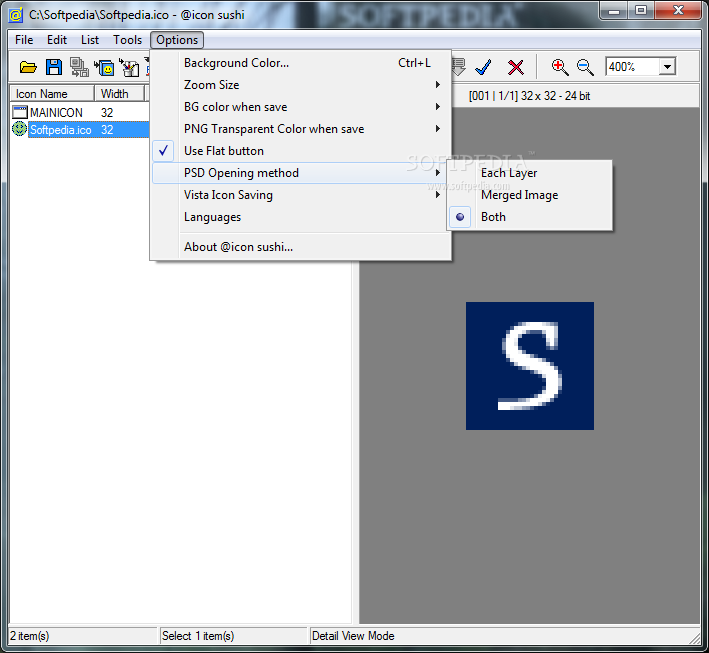The height and width of the screenshot is (653, 709).
Task: Click the gray save-multiple-icons toolbar icon
Action: tap(79, 67)
